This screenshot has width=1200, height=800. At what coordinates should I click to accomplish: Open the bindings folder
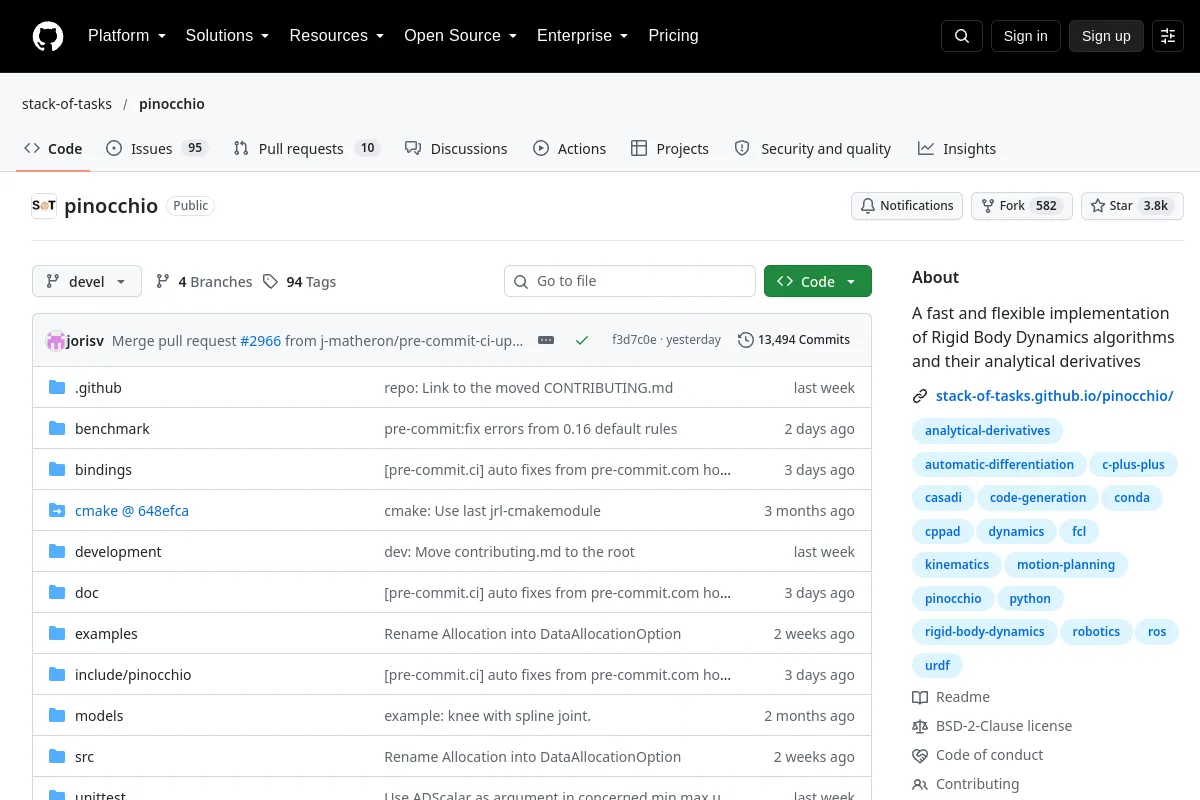point(103,470)
